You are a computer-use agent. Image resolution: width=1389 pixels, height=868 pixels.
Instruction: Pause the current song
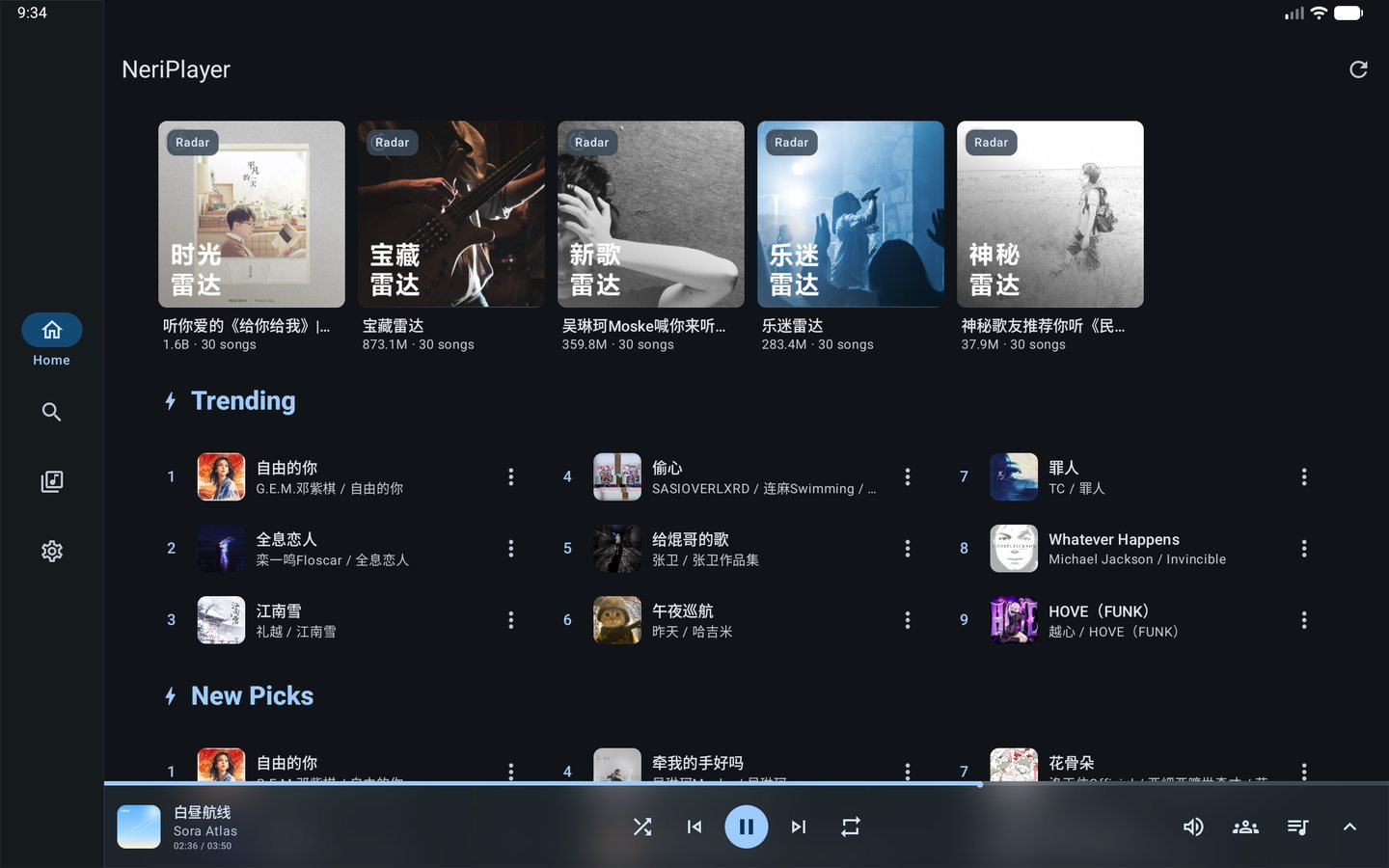[x=747, y=827]
